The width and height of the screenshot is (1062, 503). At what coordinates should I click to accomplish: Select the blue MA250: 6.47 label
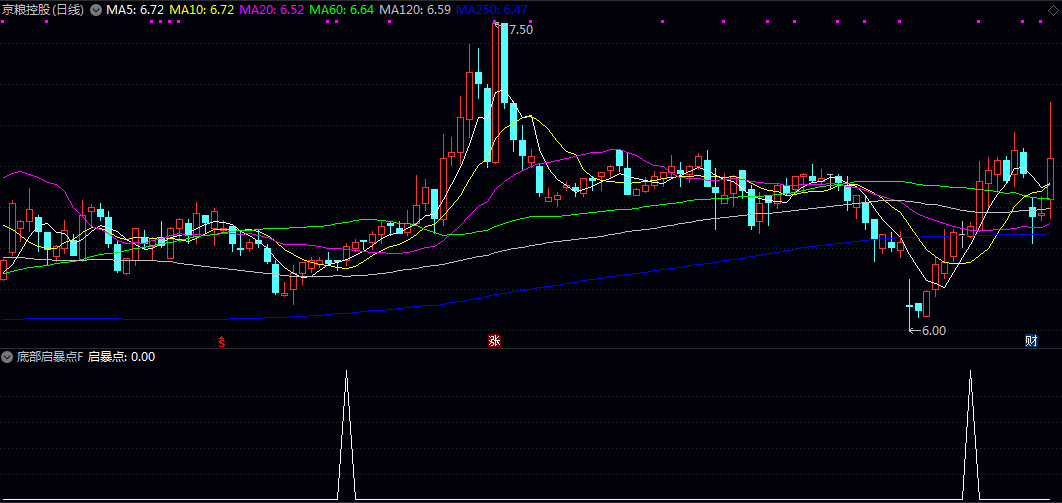492,10
